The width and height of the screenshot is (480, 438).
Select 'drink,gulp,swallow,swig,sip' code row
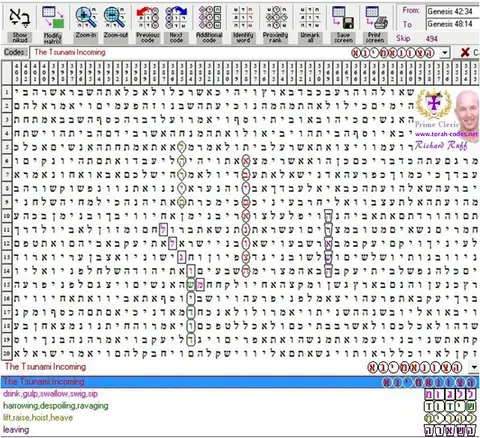click(240, 394)
